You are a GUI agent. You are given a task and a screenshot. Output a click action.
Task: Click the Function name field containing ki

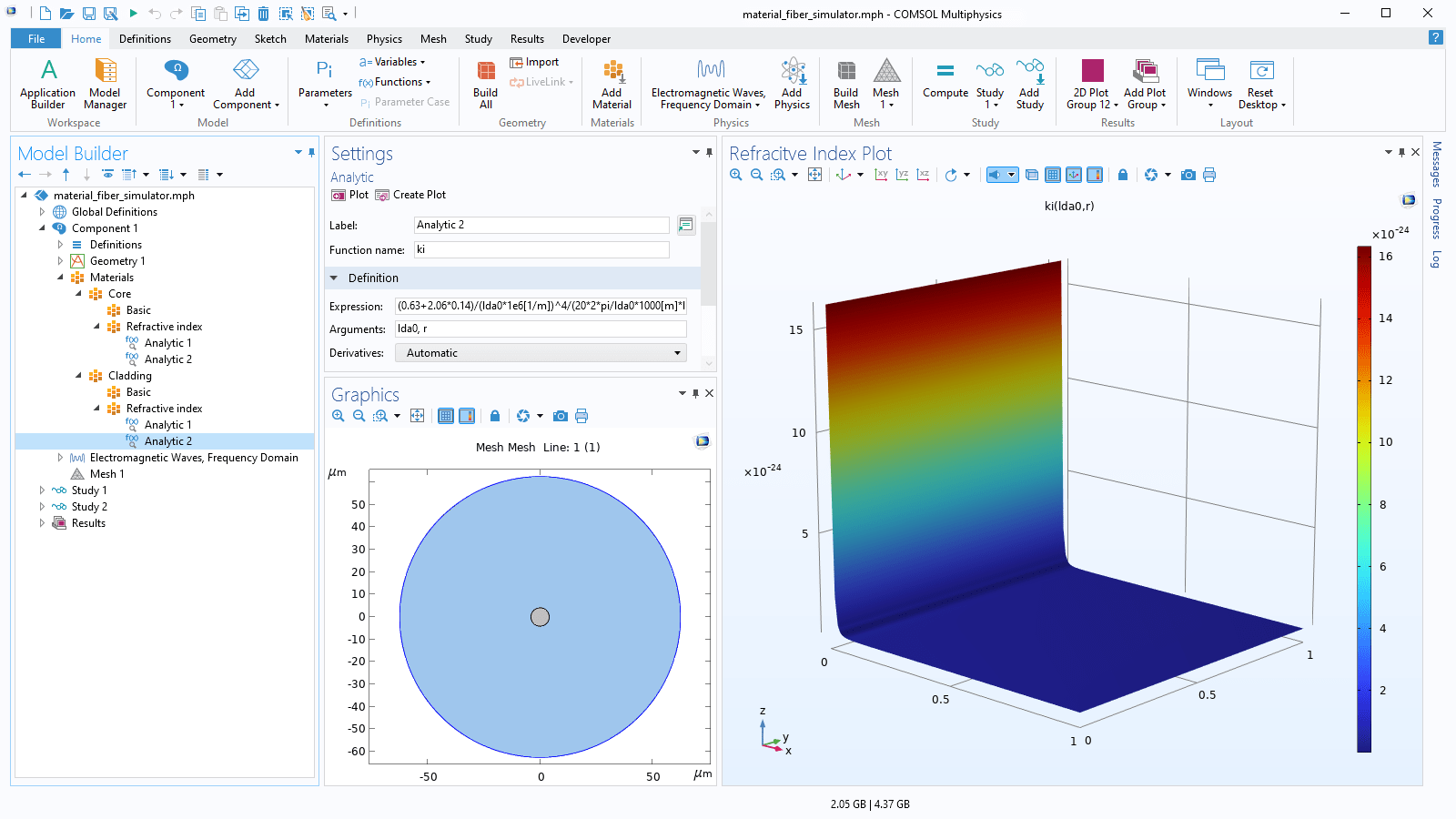pos(541,249)
